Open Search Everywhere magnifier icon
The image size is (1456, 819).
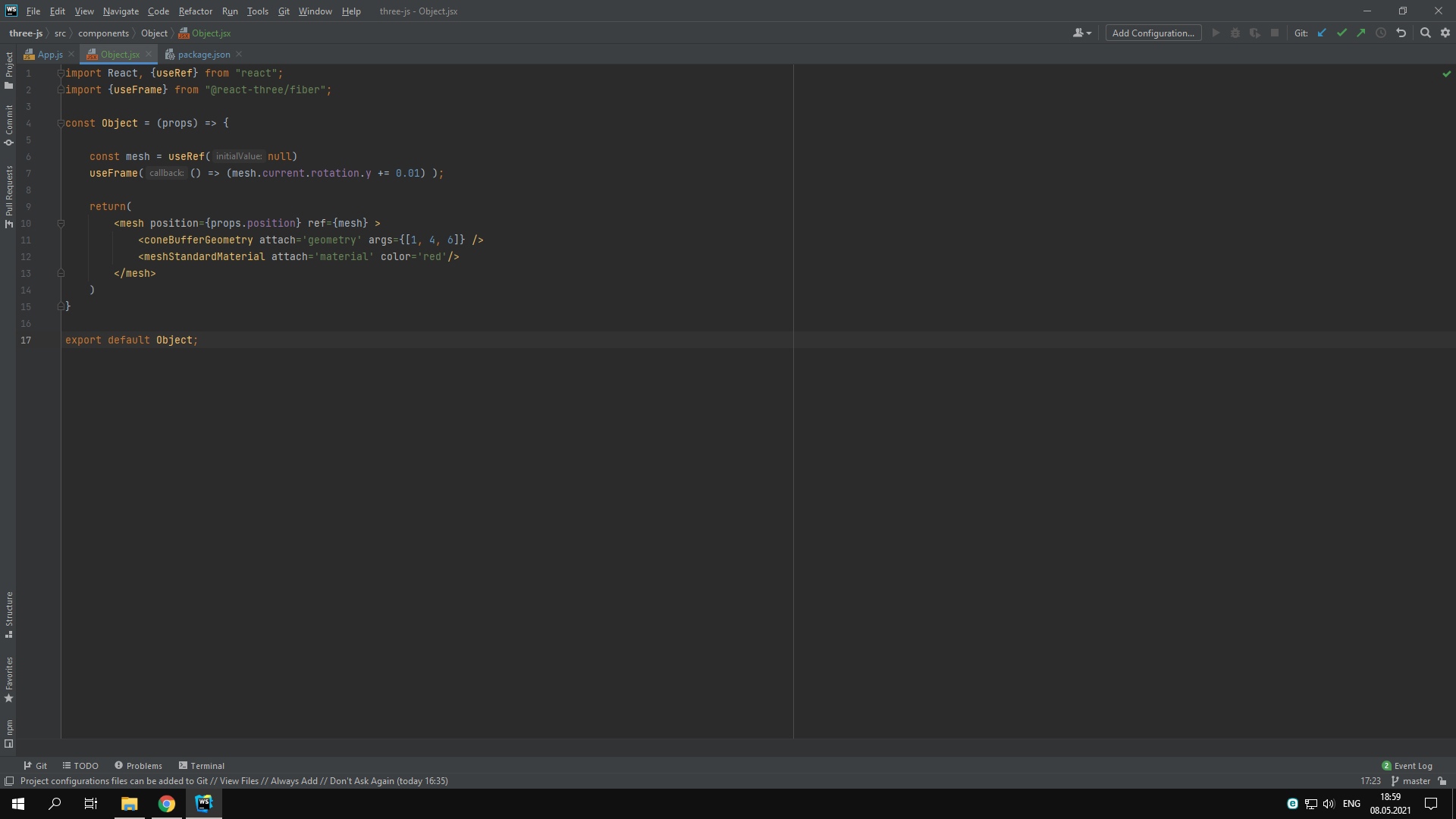pos(1425,33)
